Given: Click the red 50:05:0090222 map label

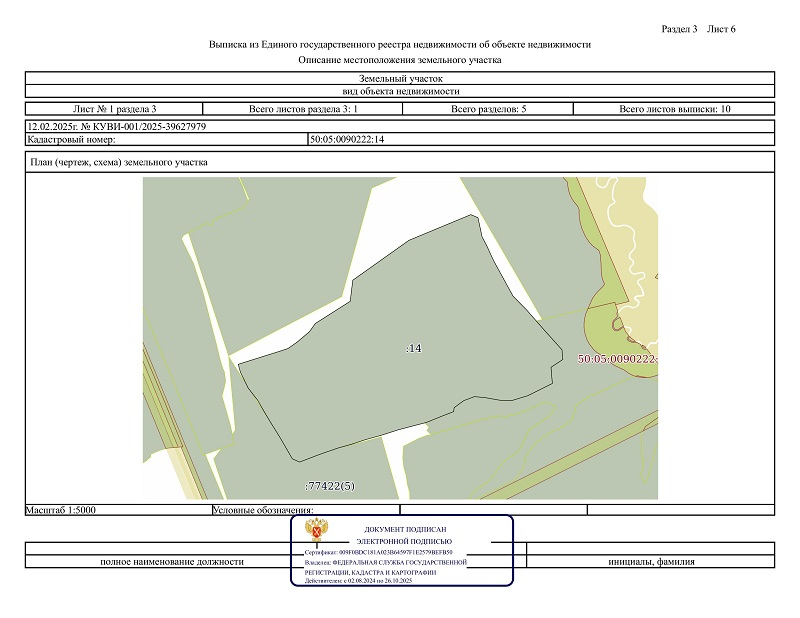Looking at the screenshot, I should click(616, 358).
